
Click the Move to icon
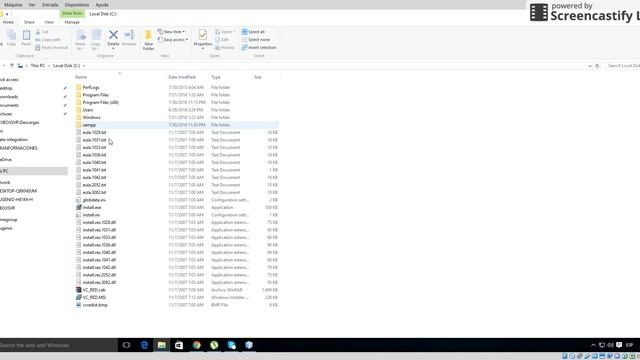pyautogui.click(x=80, y=40)
